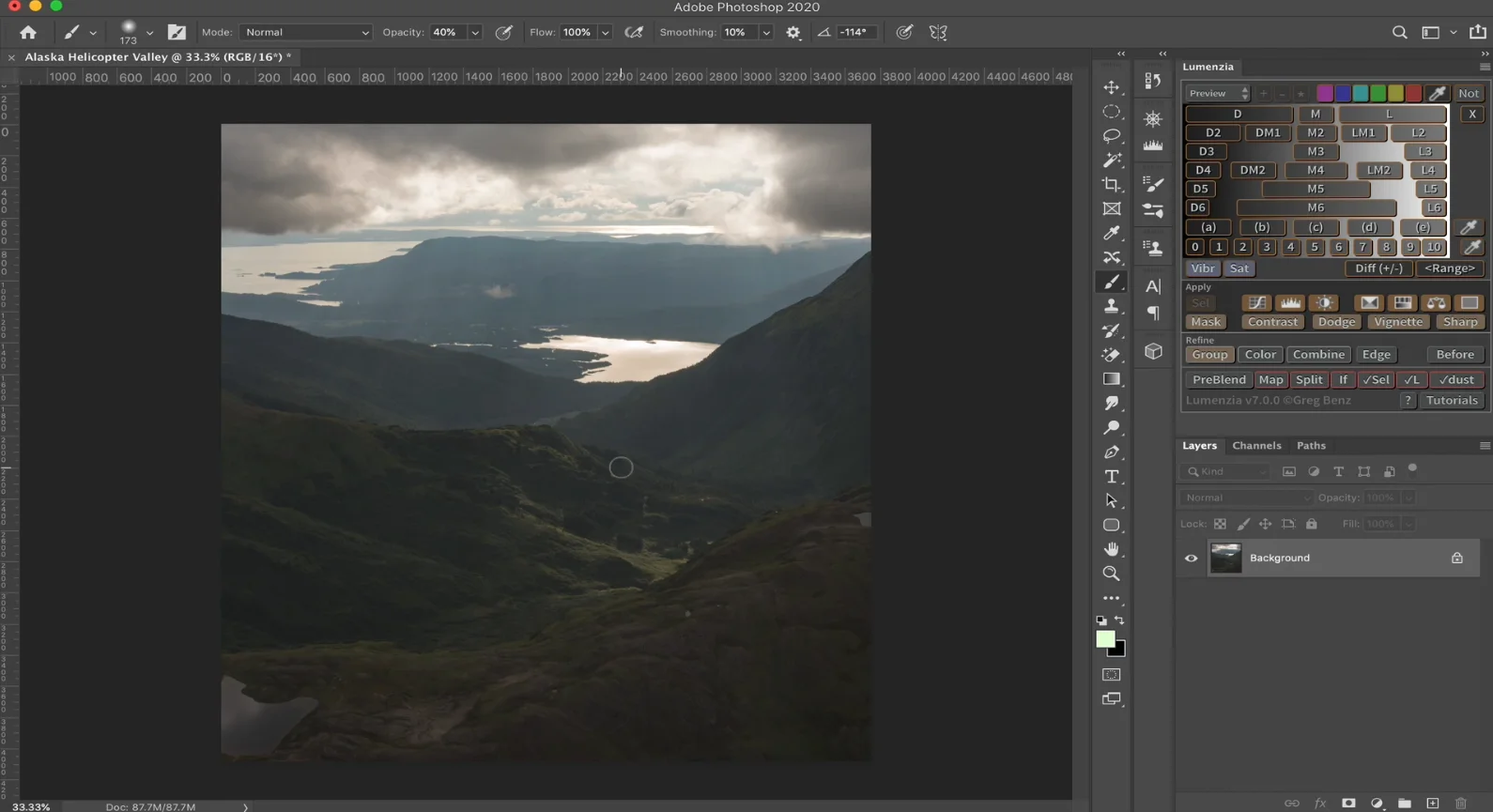Image resolution: width=1493 pixels, height=812 pixels.
Task: Select the Move tool
Action: tap(1112, 87)
